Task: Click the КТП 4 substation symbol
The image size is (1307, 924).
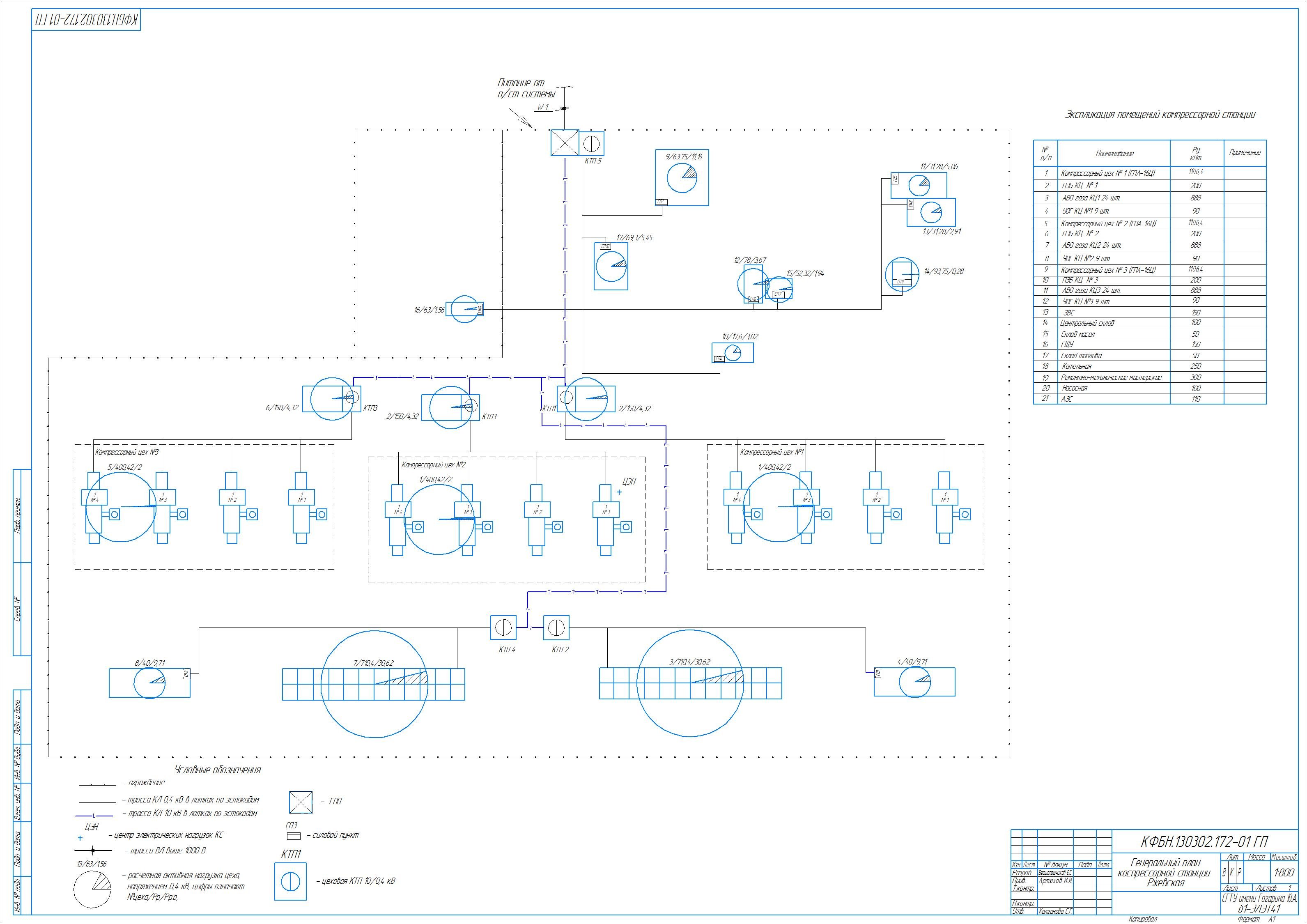Action: [x=503, y=627]
